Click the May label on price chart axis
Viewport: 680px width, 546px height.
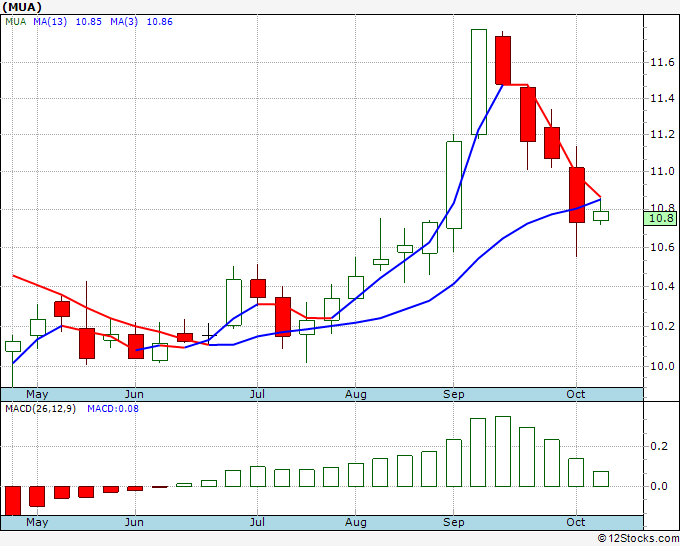[36, 395]
